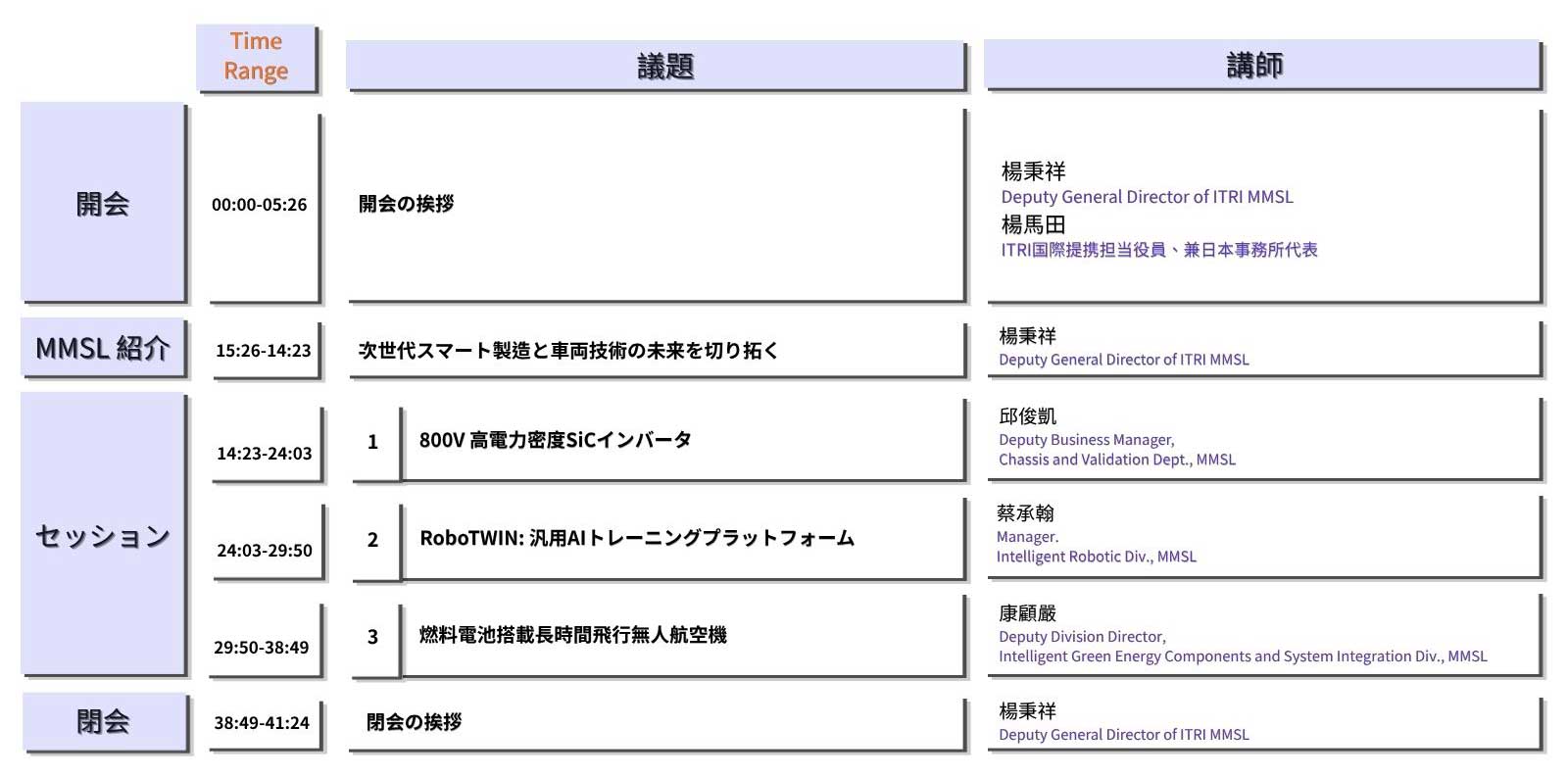Click the Time Range header
The height and width of the screenshot is (777, 1568).
click(257, 57)
